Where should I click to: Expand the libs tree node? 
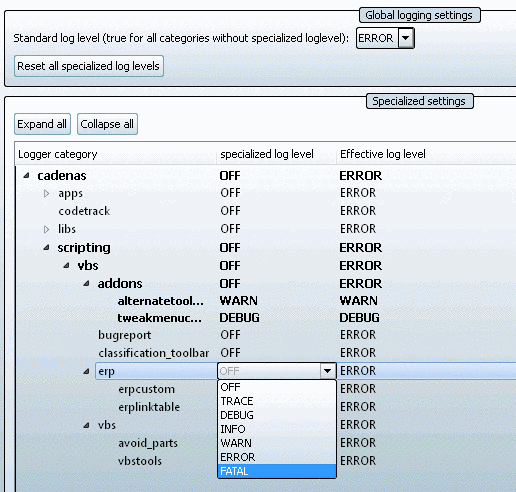pos(47,229)
